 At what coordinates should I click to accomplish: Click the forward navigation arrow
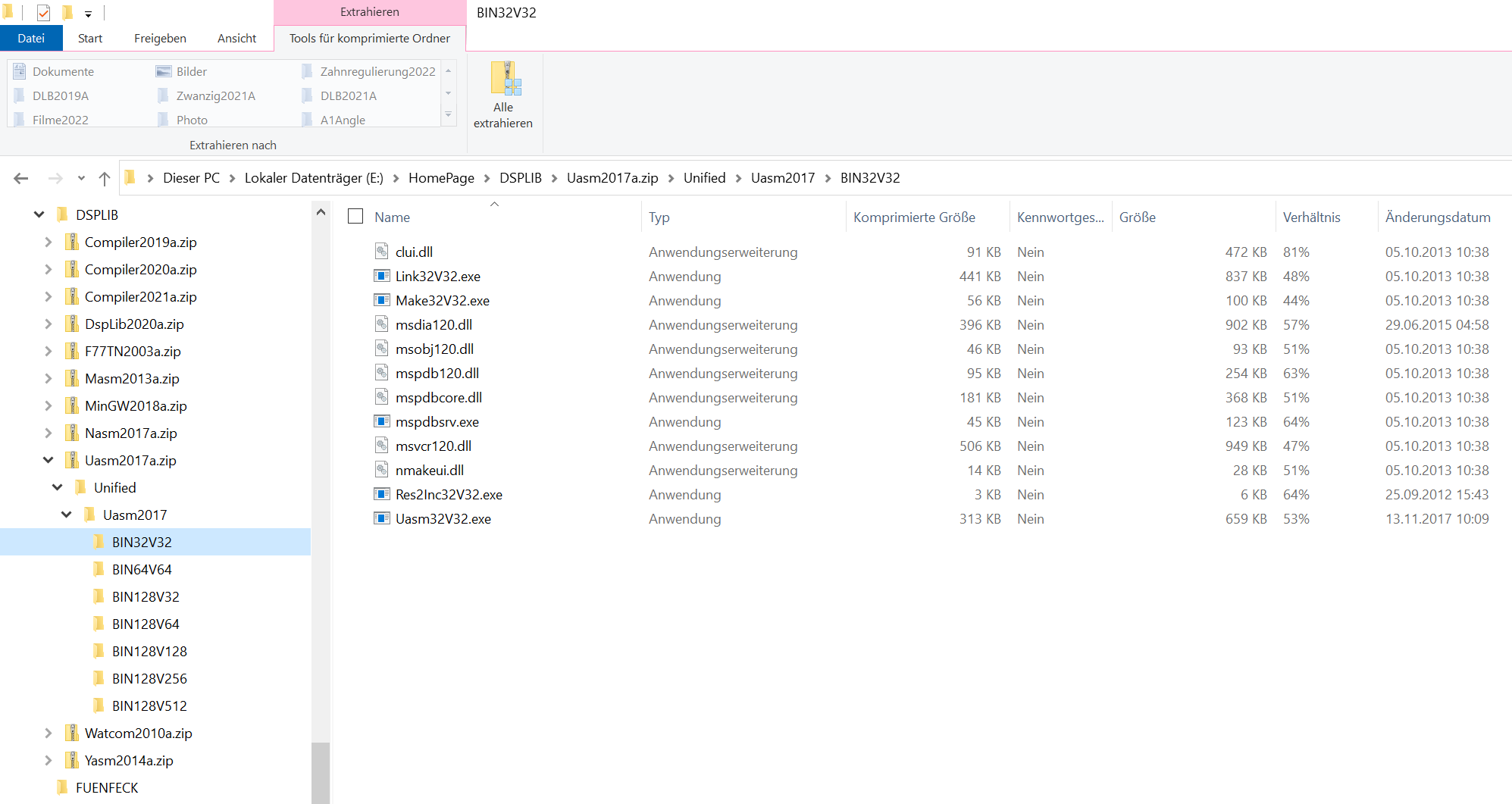click(x=55, y=178)
